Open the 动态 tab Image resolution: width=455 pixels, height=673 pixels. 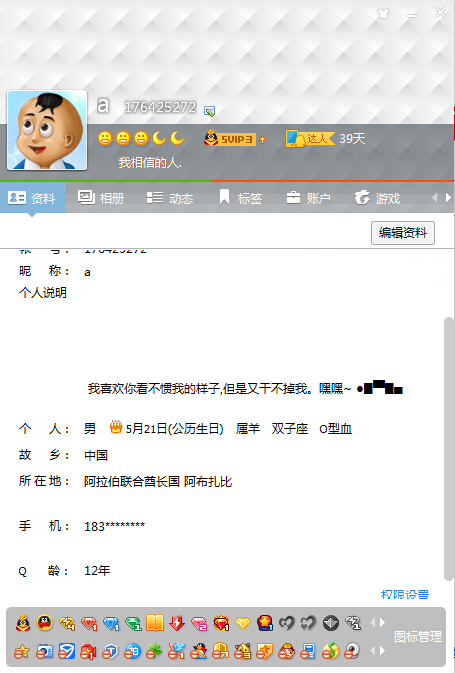click(x=170, y=198)
